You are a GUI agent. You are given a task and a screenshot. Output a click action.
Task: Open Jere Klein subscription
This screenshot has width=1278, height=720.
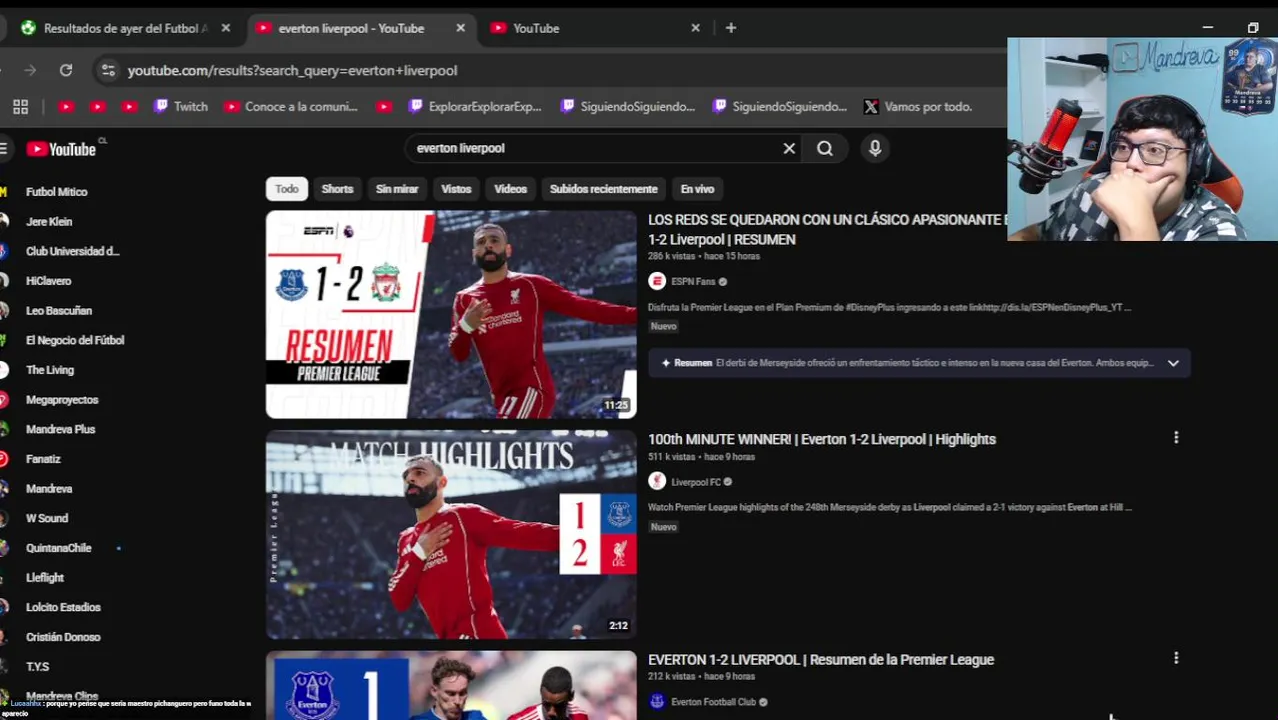pyautogui.click(x=48, y=222)
